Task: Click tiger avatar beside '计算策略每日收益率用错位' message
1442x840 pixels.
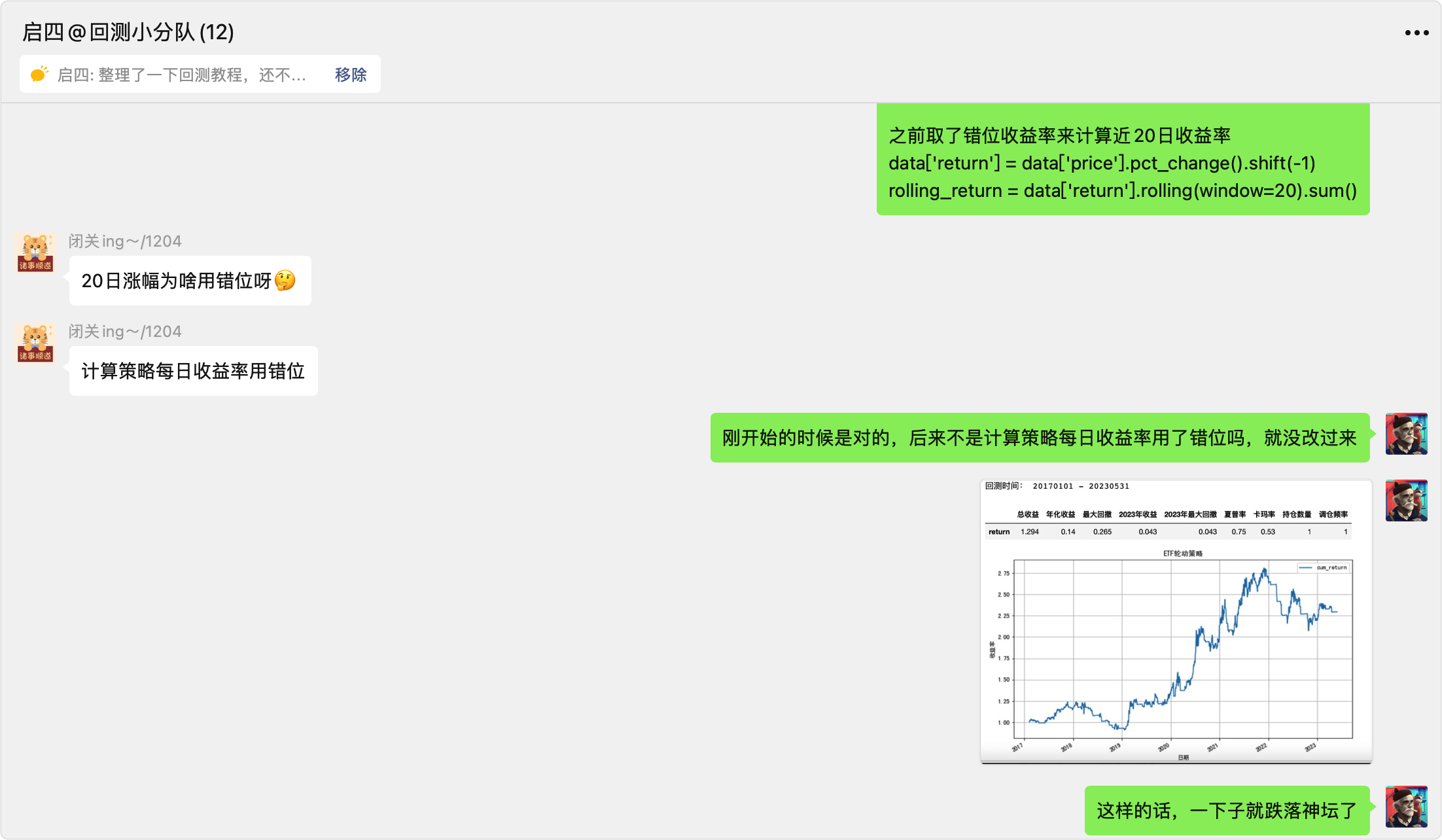Action: click(35, 343)
